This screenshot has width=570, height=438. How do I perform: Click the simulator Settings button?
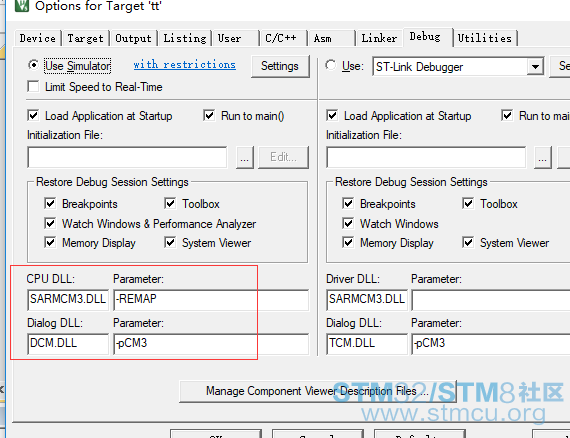(x=280, y=66)
